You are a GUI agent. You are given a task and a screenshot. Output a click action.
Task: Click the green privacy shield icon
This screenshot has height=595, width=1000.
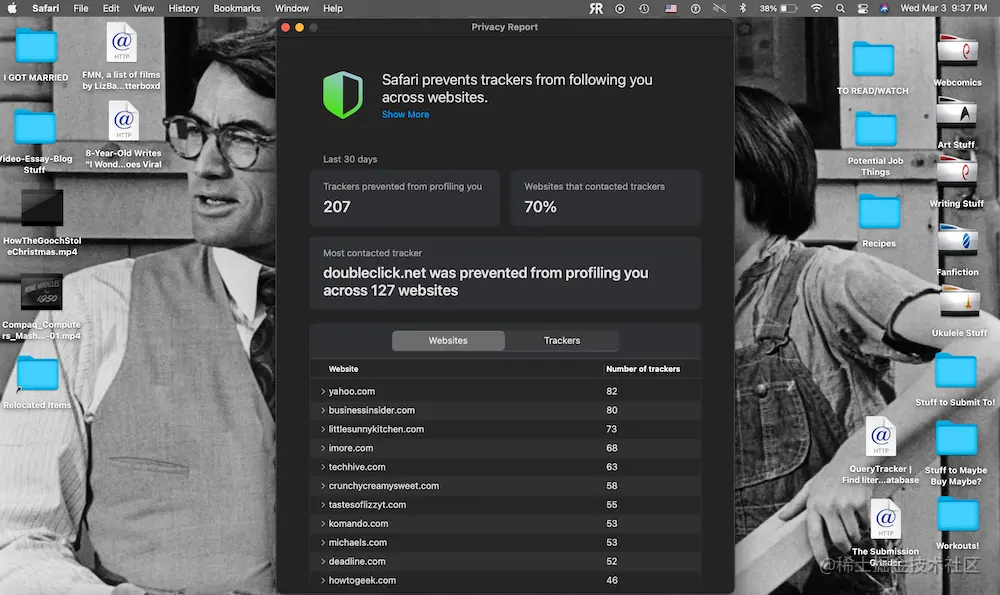(342, 94)
